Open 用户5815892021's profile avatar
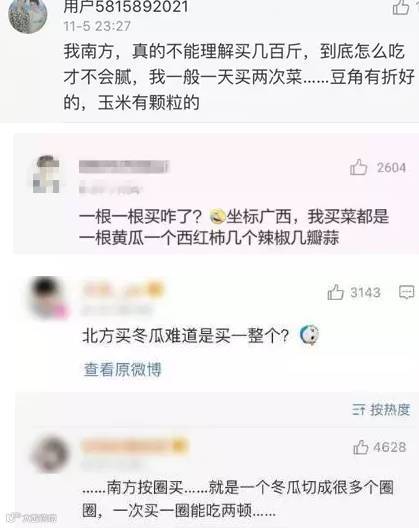This screenshot has width=419, height=528. [28, 14]
